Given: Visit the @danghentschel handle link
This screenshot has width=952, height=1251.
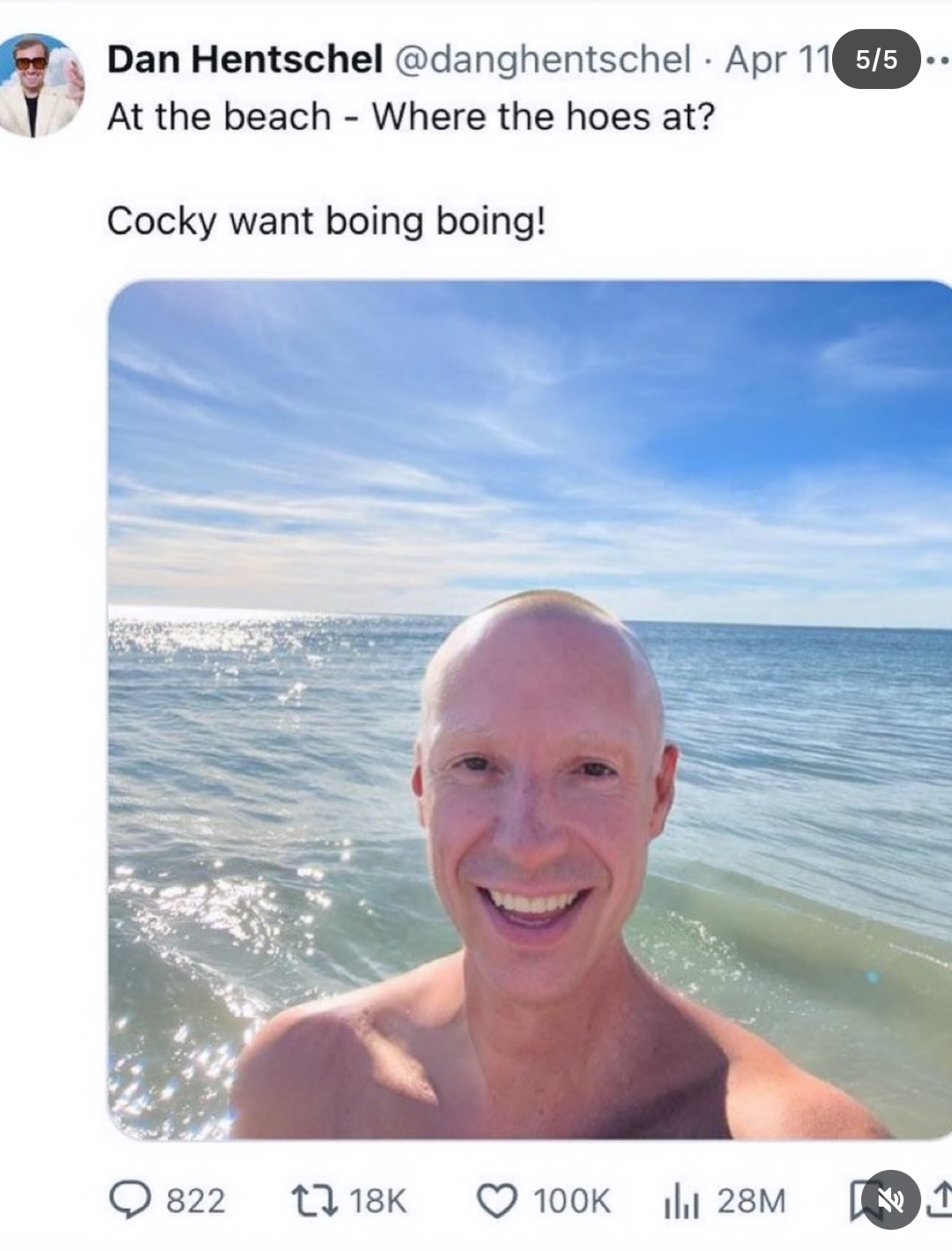Looking at the screenshot, I should click(542, 59).
